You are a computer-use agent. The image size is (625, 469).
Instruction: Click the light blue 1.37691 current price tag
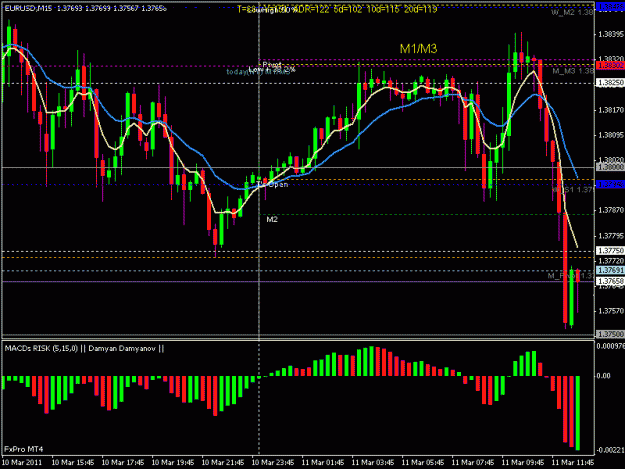[x=610, y=271]
